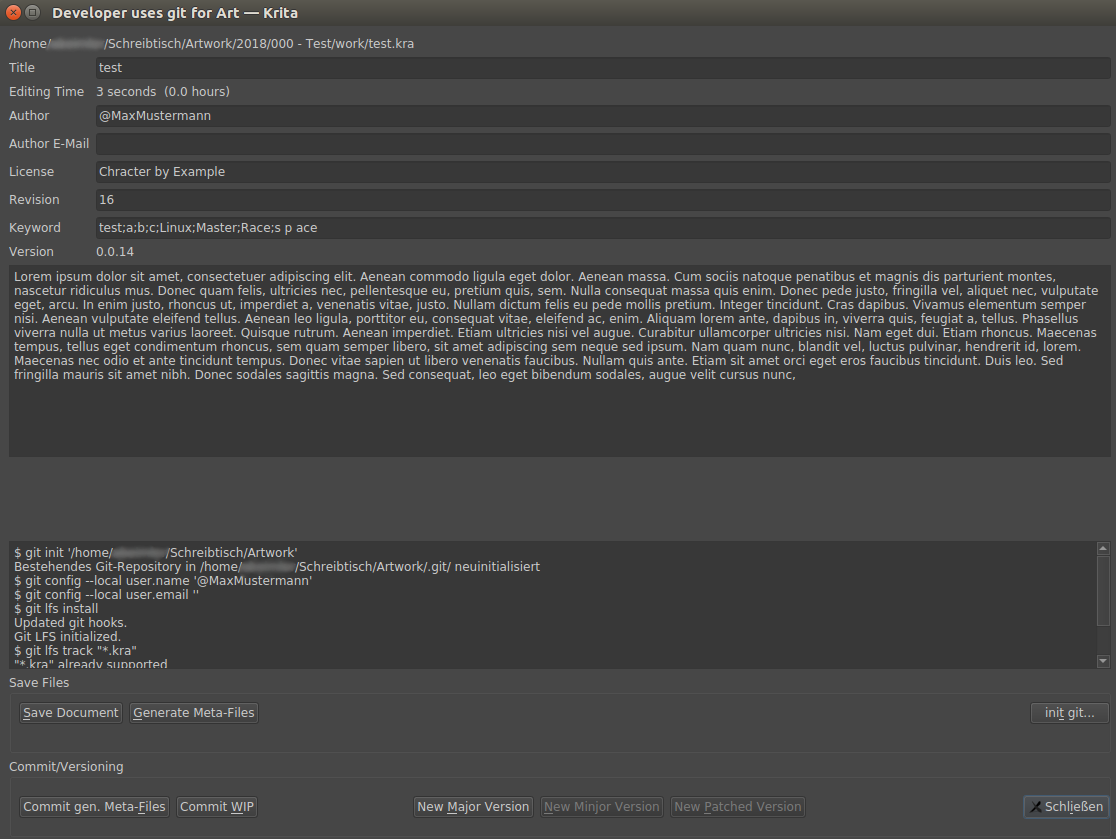Image resolution: width=1116 pixels, height=839 pixels.
Task: Click the New Minjor Version button
Action: (601, 806)
